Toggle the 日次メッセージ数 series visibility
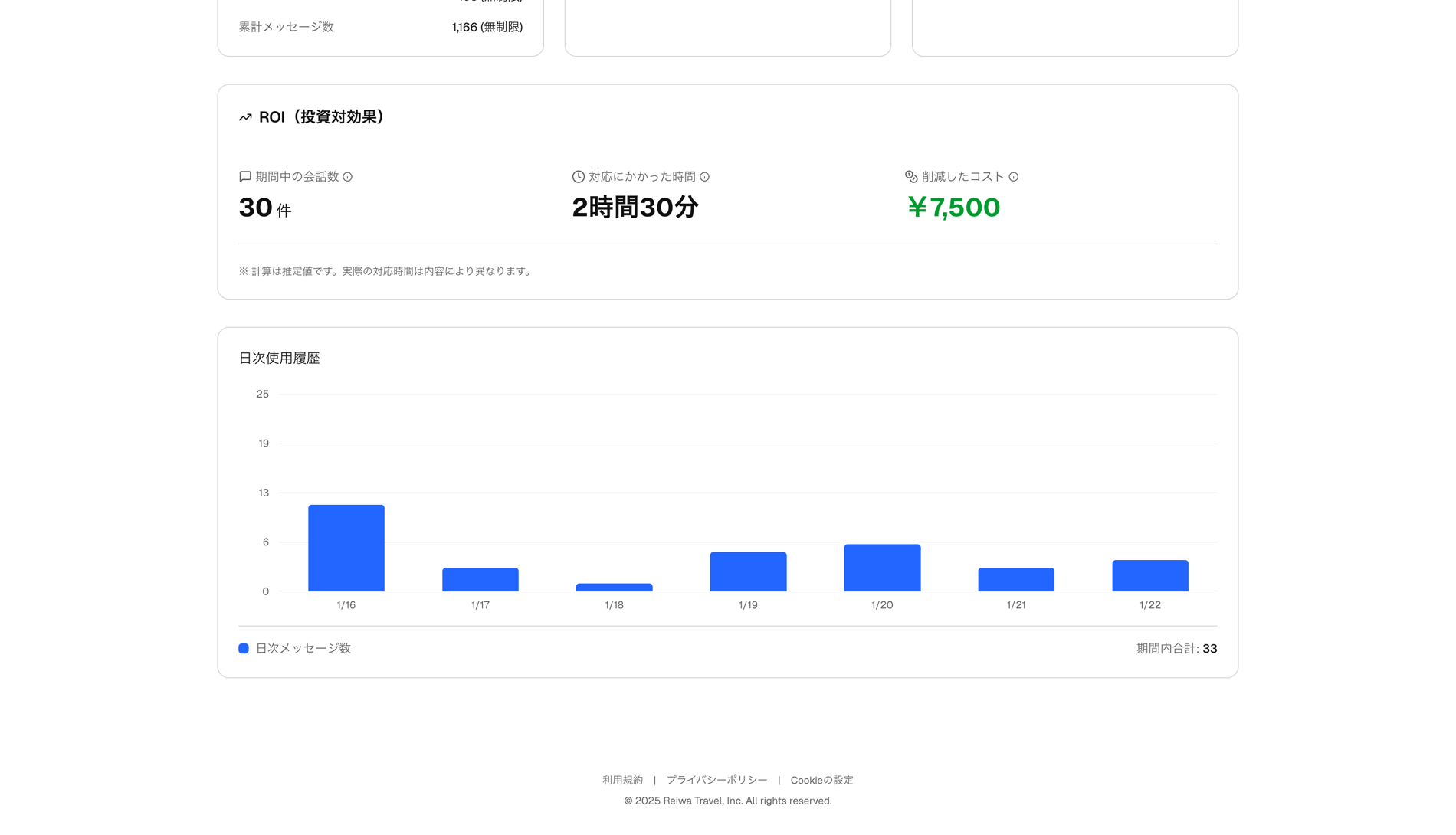Screen dimensions: 1456x835 [x=303, y=648]
